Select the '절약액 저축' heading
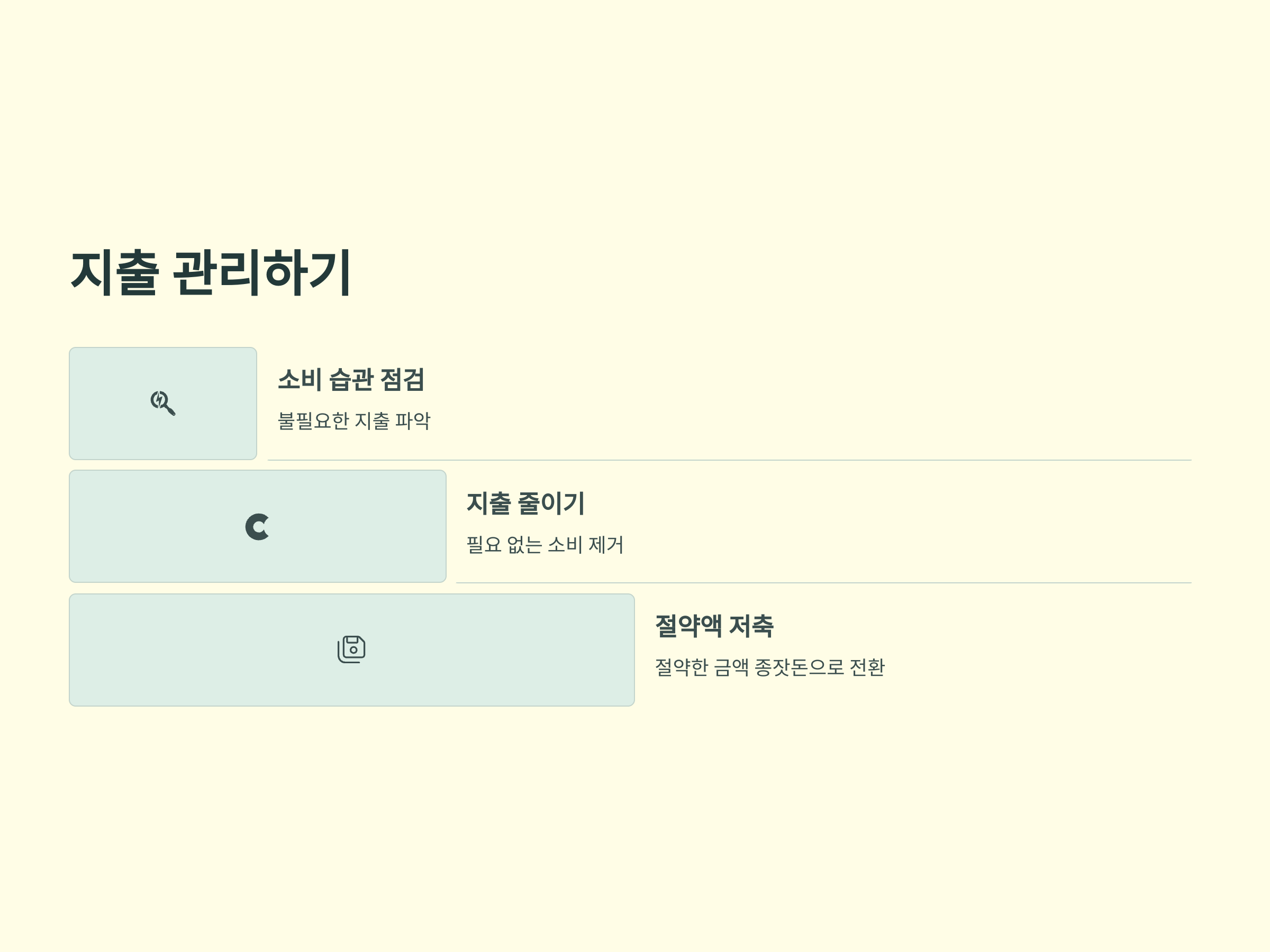Viewport: 1270px width, 952px height. pyautogui.click(x=714, y=626)
